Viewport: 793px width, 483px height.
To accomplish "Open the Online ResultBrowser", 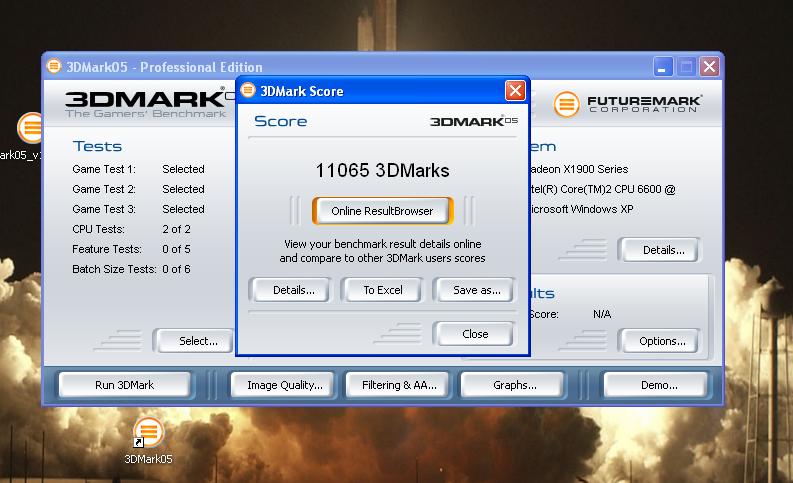I will (382, 211).
